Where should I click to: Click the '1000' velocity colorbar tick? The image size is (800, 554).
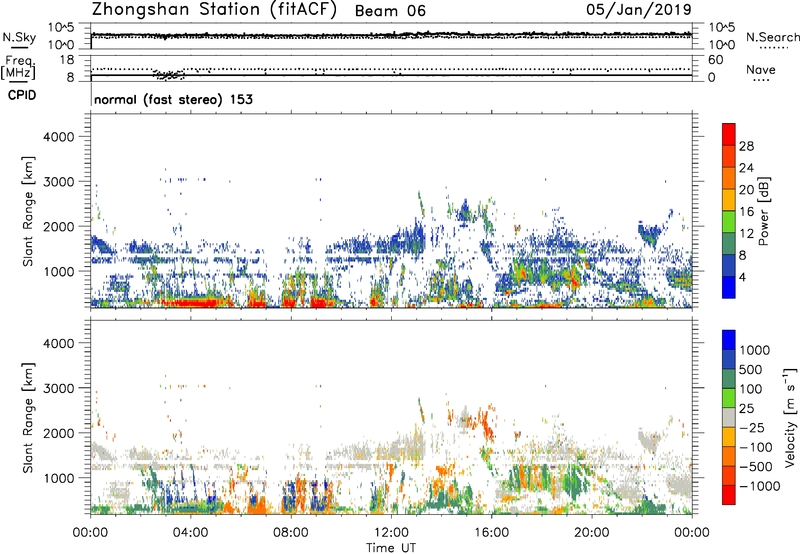(754, 350)
